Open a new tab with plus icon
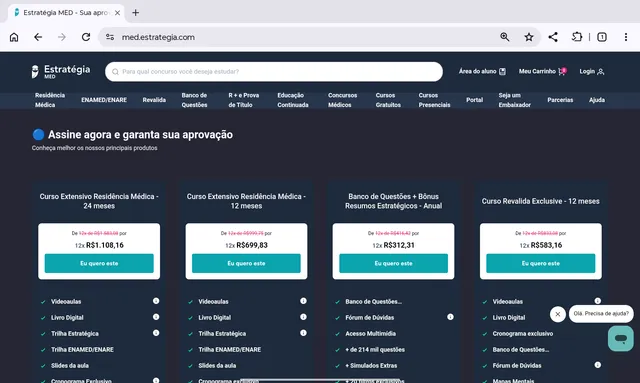 coord(136,13)
